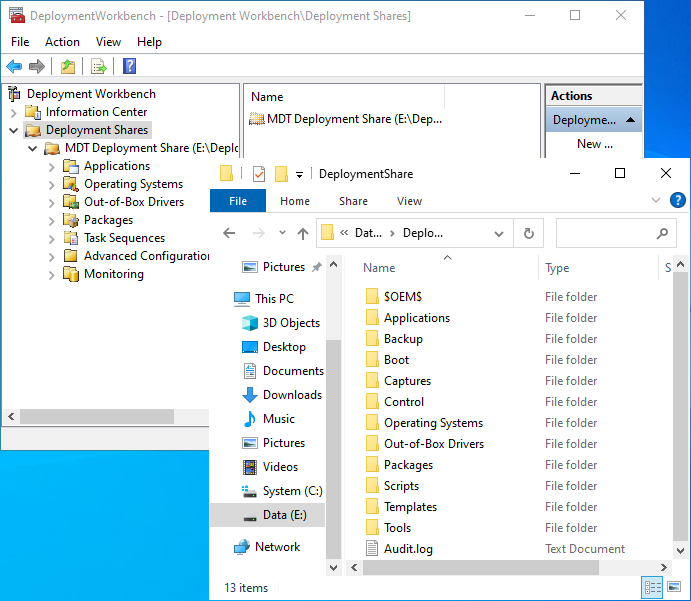Open Videos in navigation pane
The image size is (691, 601).
coord(280,467)
